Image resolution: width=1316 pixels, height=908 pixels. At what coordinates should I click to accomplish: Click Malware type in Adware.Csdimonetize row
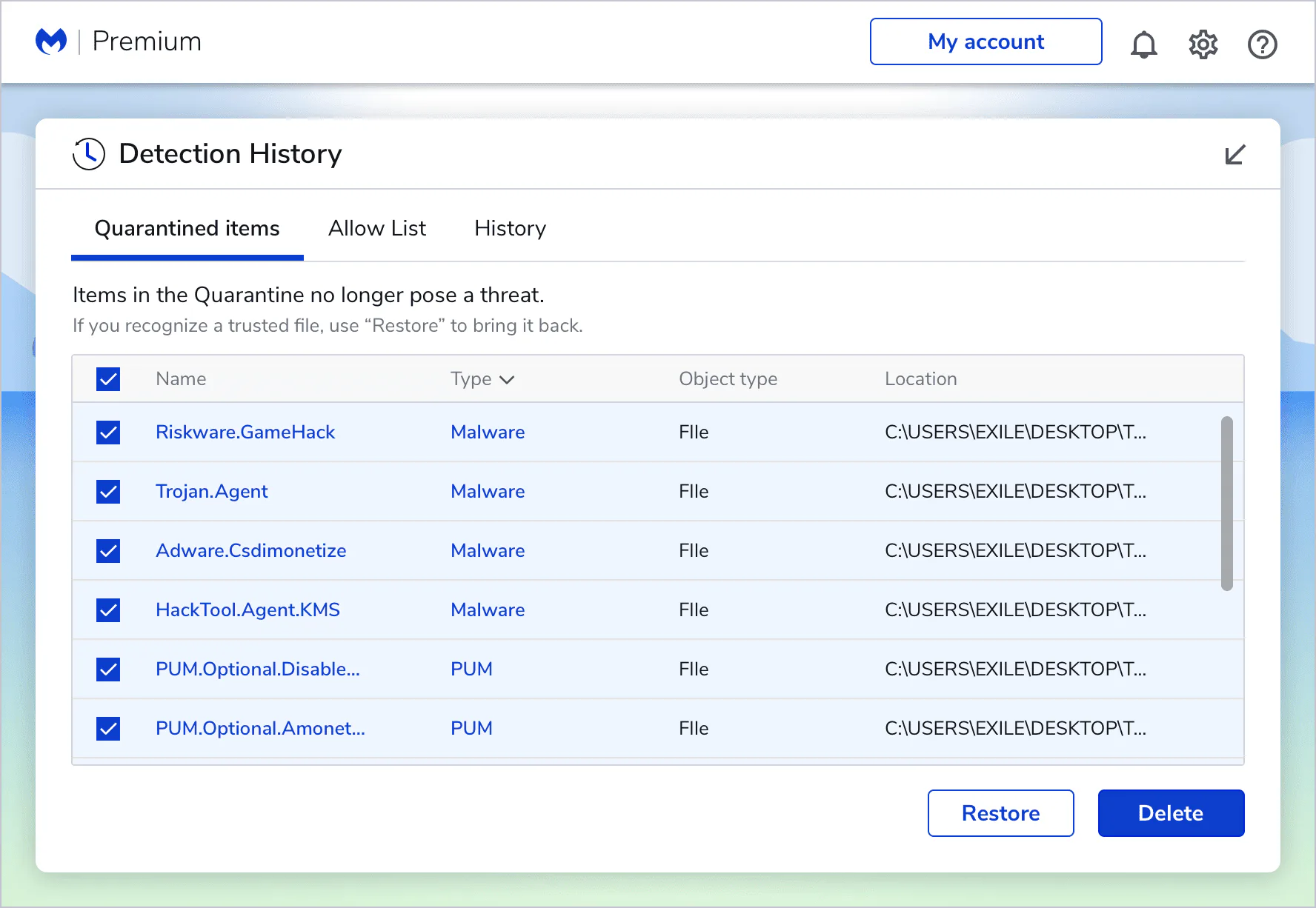[x=488, y=551]
